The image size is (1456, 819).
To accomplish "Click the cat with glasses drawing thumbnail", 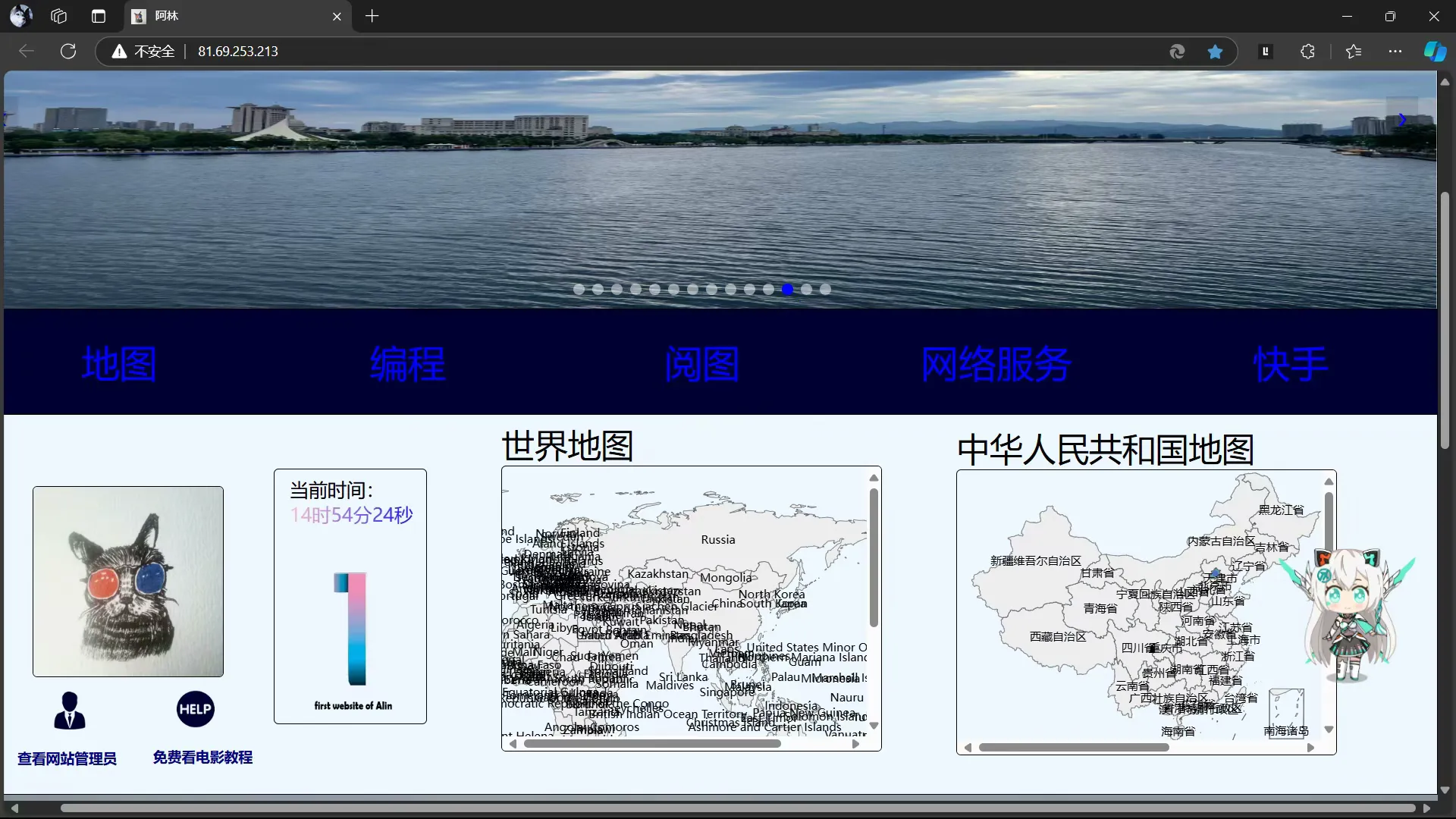I will 128,582.
